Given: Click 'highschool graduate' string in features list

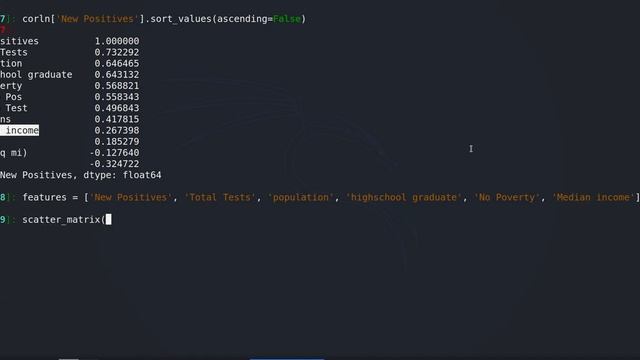Looking at the screenshot, I should click(404, 197).
